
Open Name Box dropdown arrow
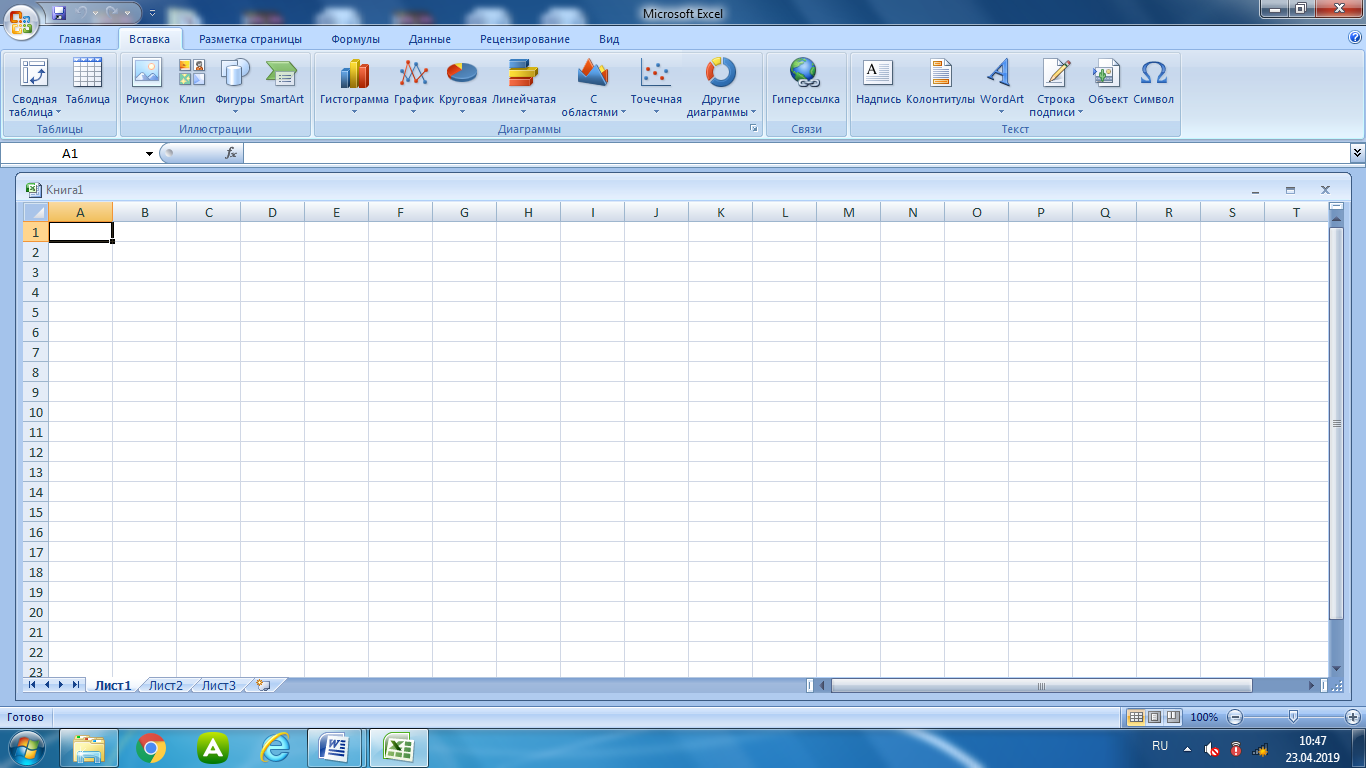(x=150, y=153)
